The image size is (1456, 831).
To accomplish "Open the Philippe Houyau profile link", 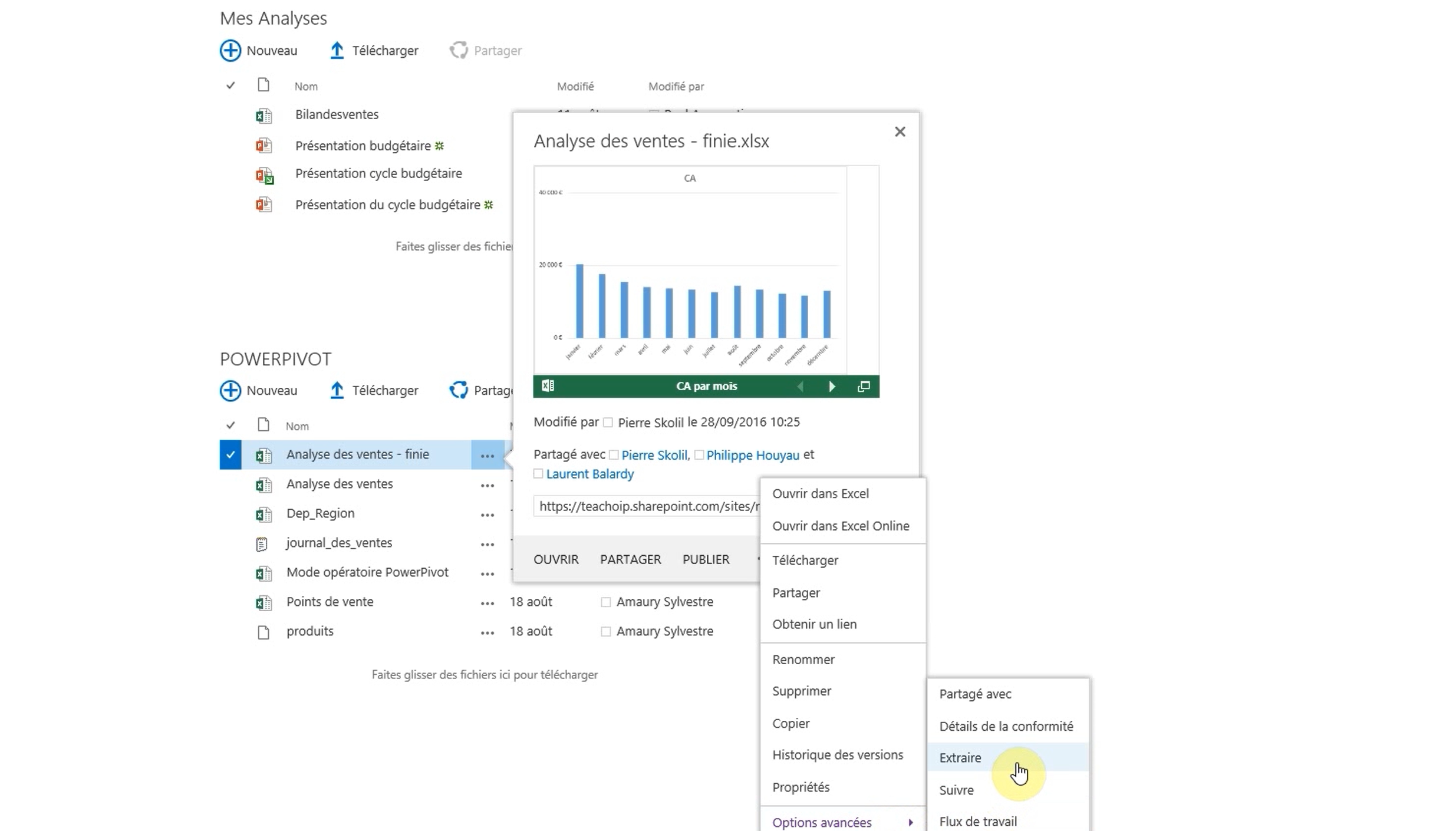I will pyautogui.click(x=753, y=455).
